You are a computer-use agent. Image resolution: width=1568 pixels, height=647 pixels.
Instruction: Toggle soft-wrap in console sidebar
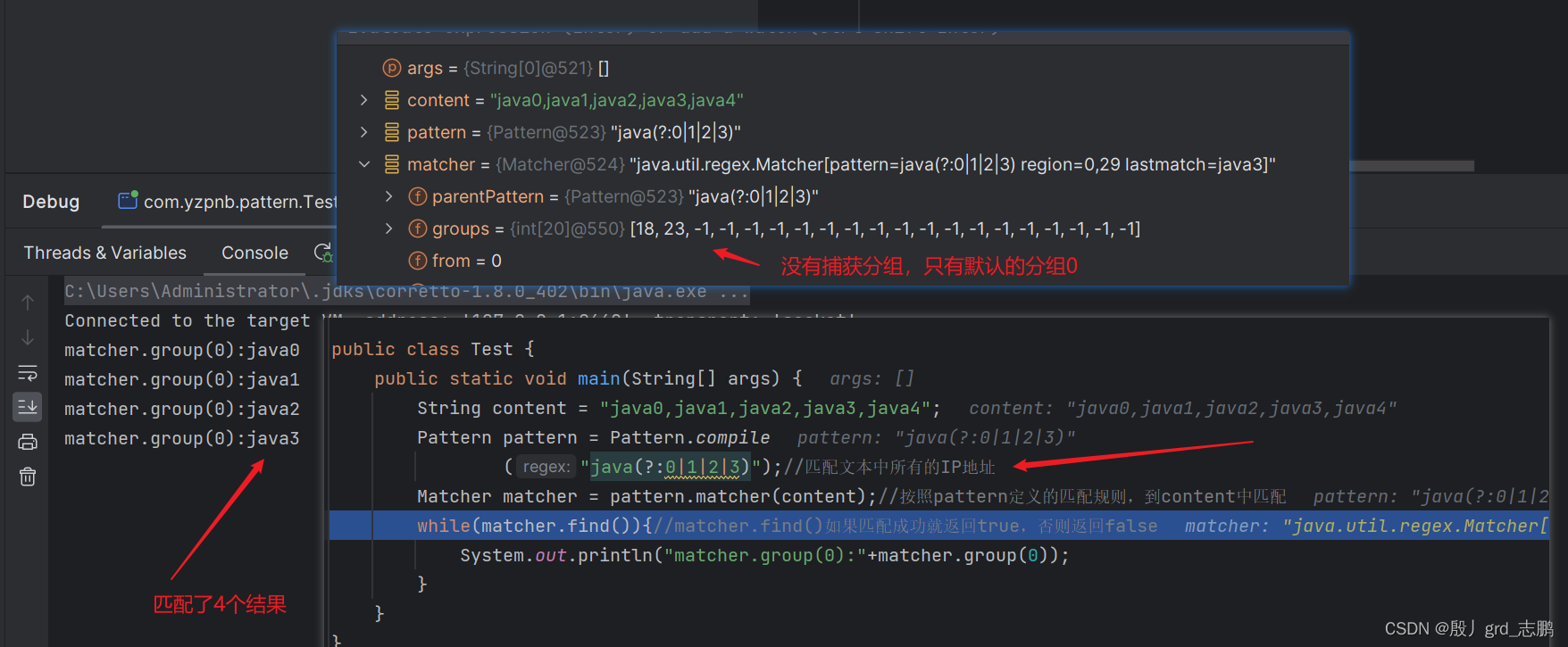(x=28, y=372)
